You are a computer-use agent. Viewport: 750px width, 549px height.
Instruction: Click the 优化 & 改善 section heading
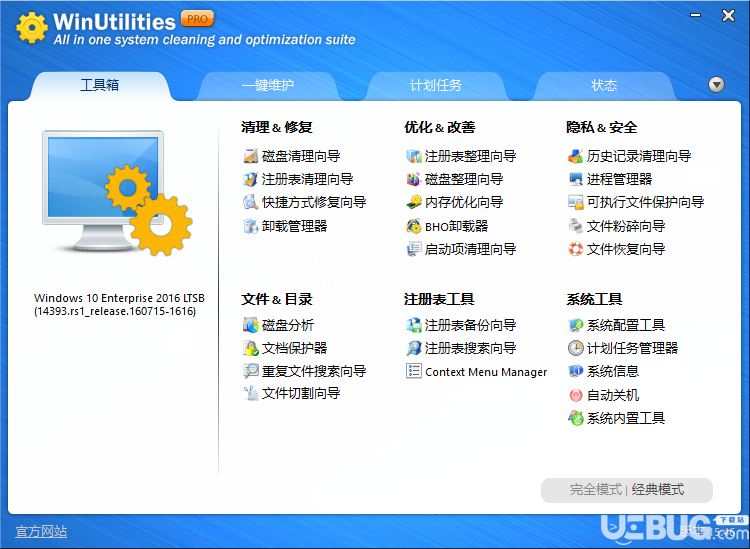click(440, 127)
